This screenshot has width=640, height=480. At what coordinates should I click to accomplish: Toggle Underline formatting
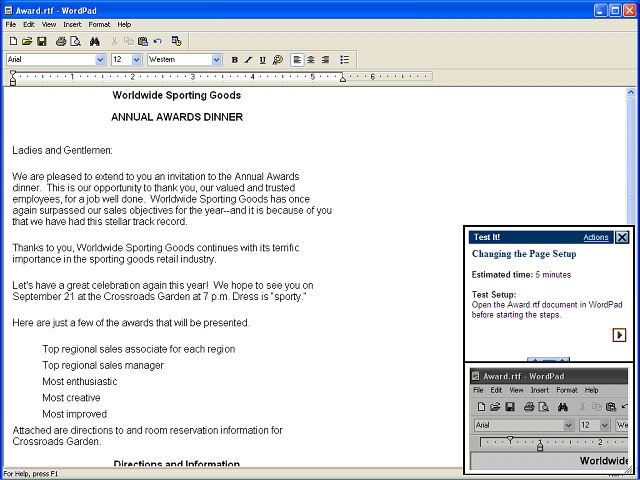tap(262, 60)
